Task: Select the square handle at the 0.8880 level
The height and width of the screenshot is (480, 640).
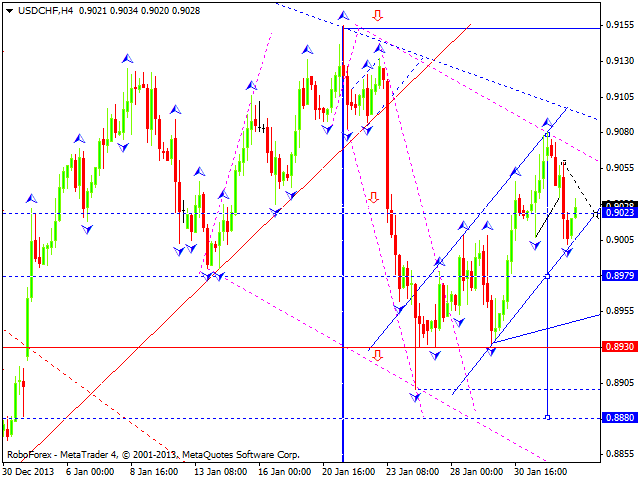Action: point(548,417)
